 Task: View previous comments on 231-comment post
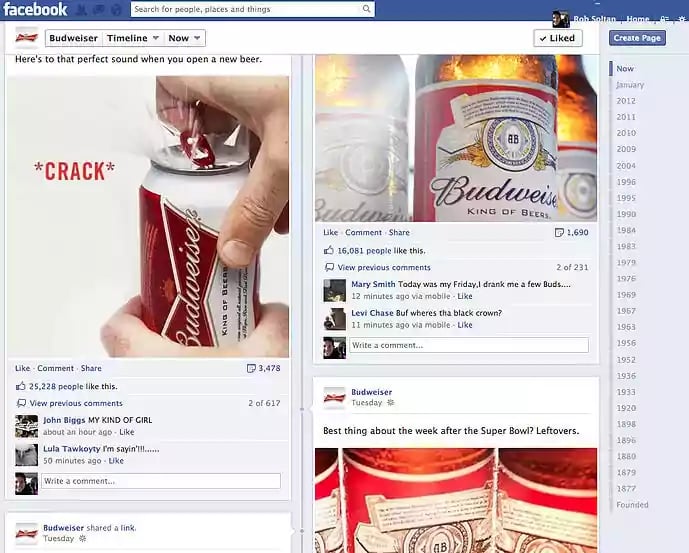(384, 267)
